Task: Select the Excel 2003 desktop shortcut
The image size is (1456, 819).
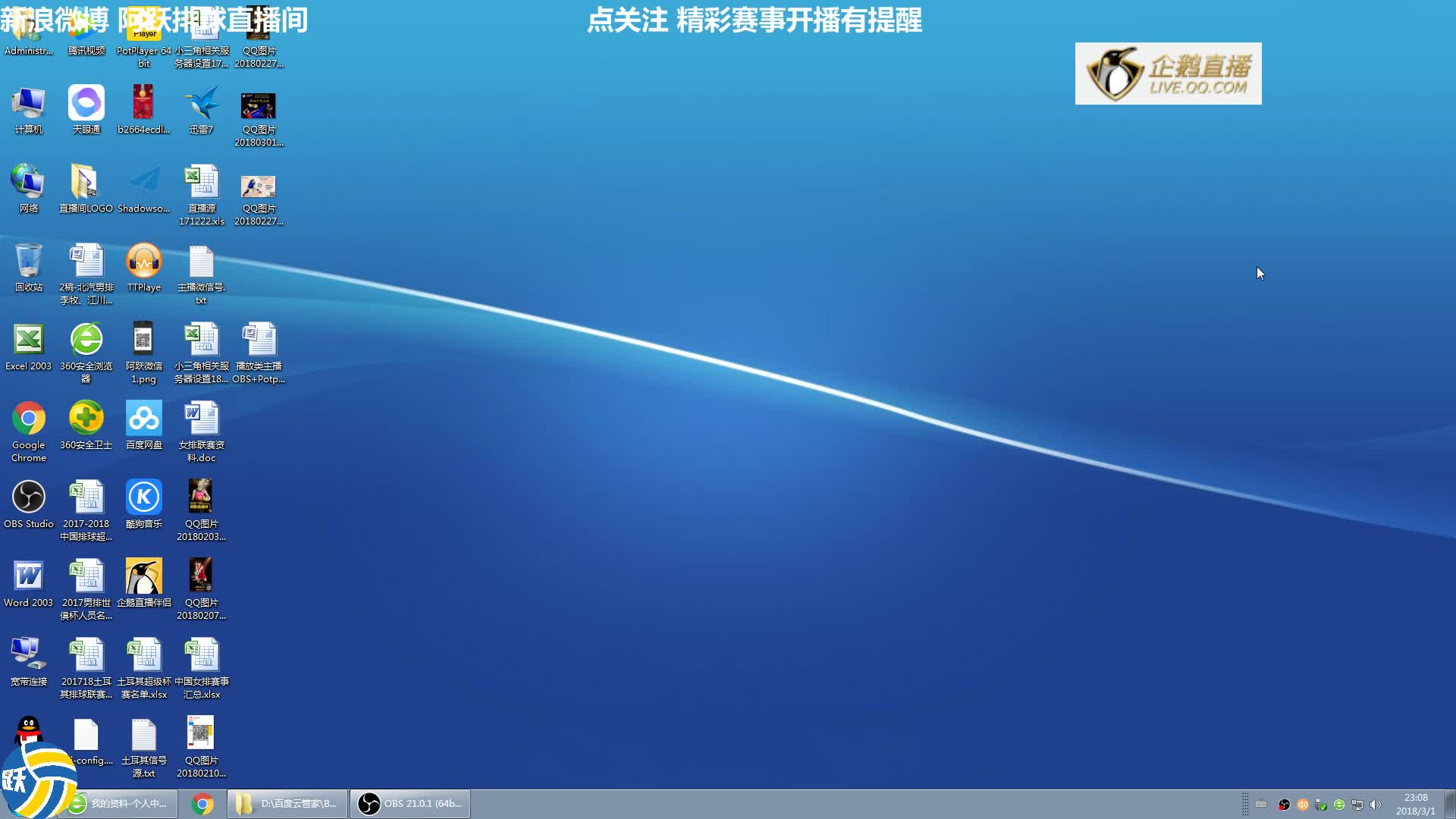Action: [x=29, y=340]
